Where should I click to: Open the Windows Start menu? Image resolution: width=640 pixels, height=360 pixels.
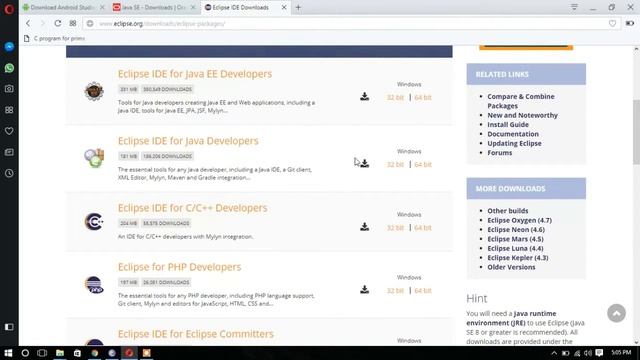[x=8, y=353]
